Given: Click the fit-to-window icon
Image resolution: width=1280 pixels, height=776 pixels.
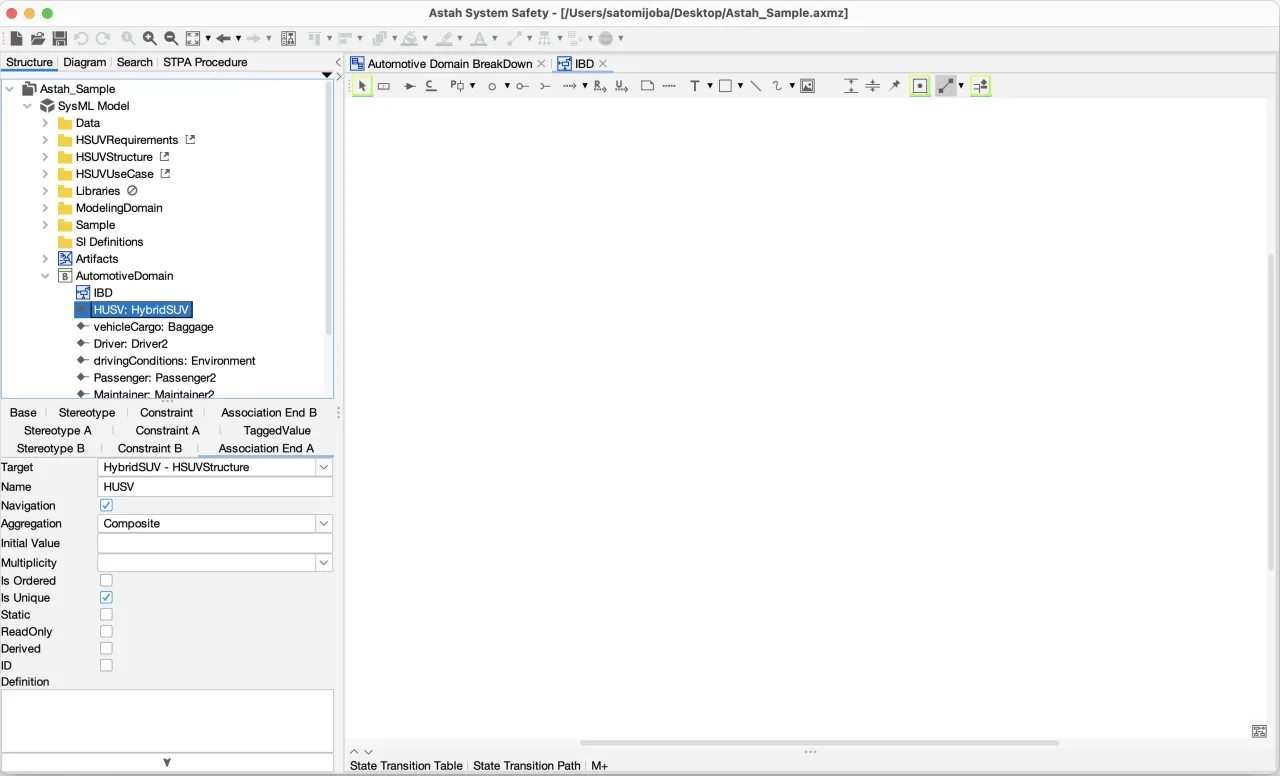Looking at the screenshot, I should coord(193,38).
